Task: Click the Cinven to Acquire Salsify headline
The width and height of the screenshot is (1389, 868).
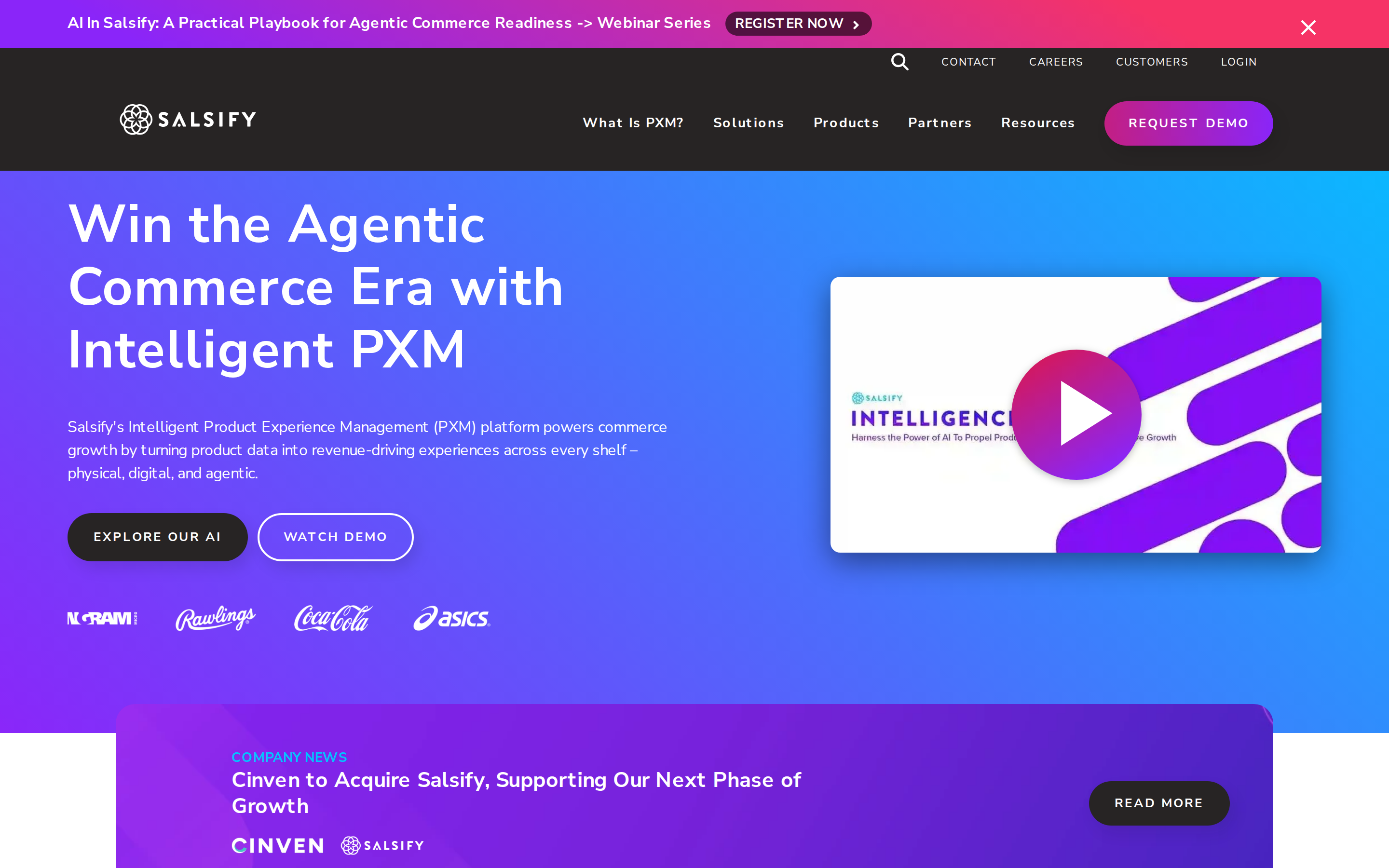Action: [516, 793]
